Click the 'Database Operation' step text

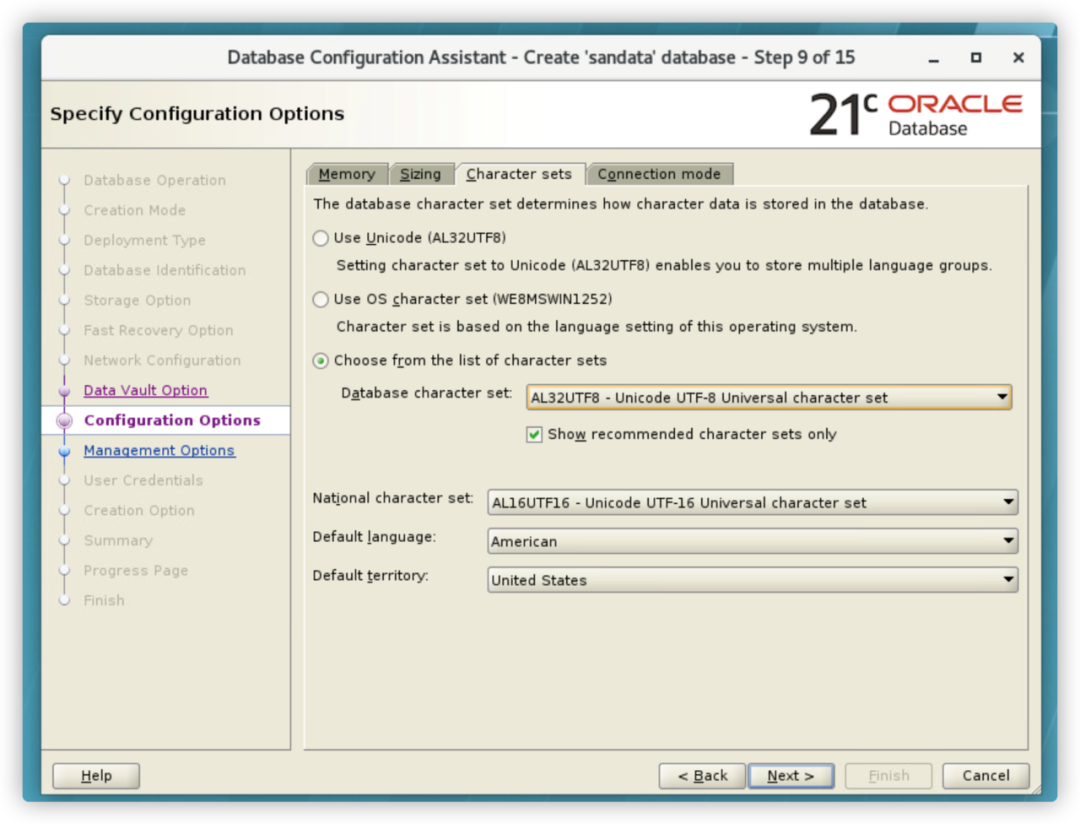click(x=155, y=181)
